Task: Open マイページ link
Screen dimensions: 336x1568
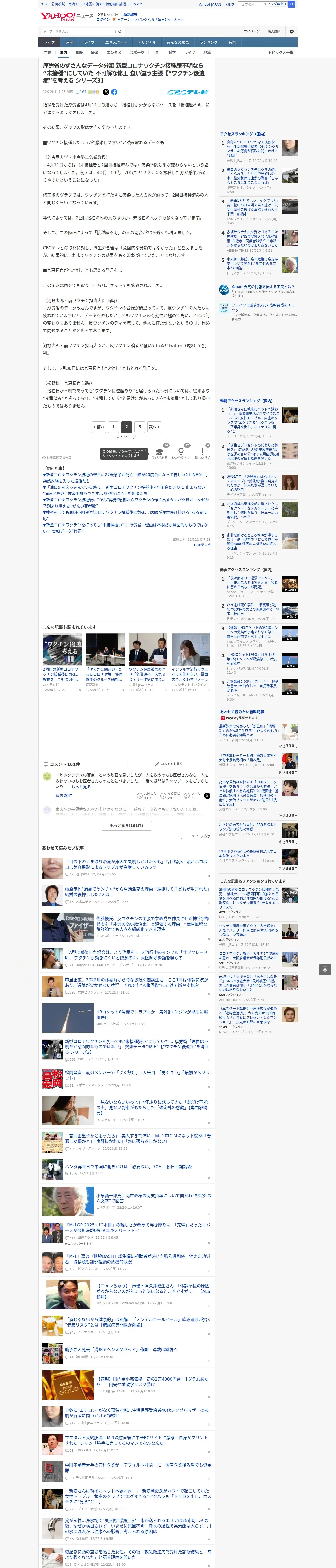Action: 251,32
